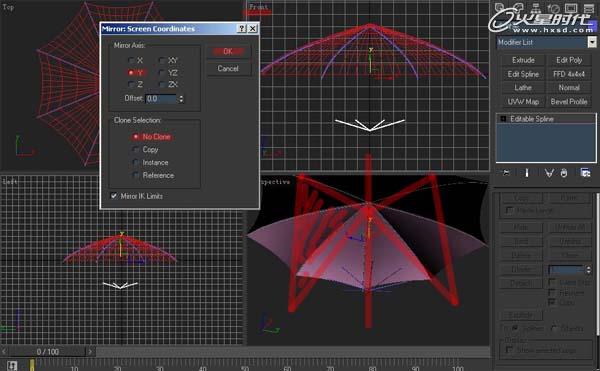Open Configure Modifier Sets icon

(585, 173)
